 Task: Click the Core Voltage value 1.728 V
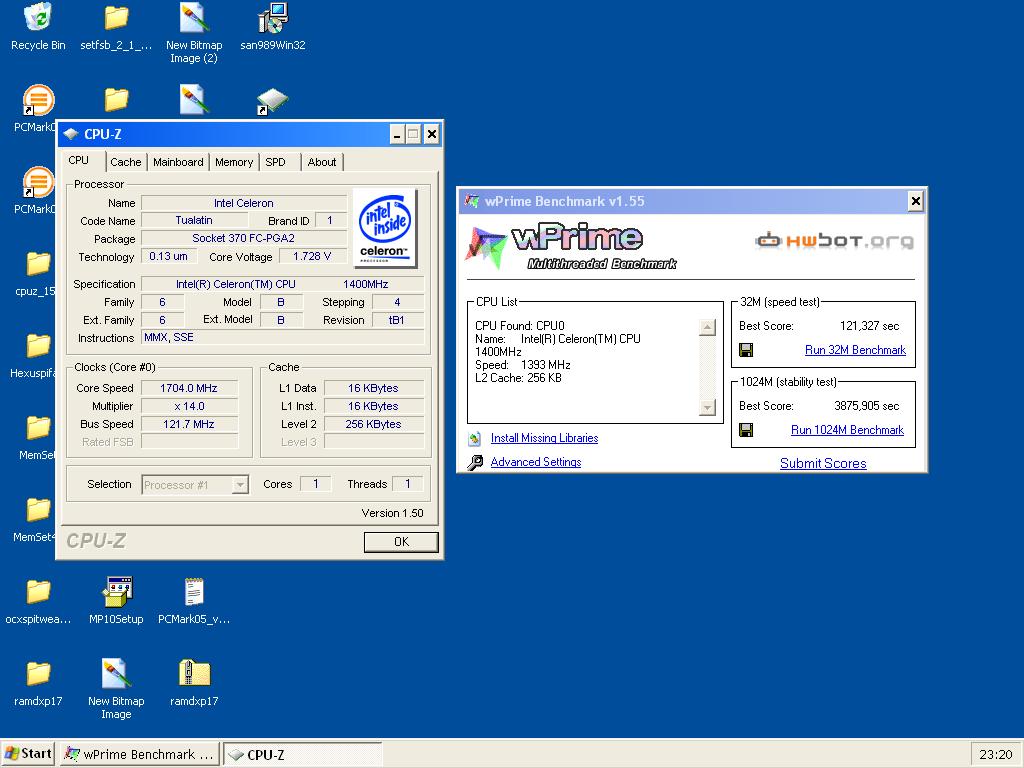(x=312, y=257)
